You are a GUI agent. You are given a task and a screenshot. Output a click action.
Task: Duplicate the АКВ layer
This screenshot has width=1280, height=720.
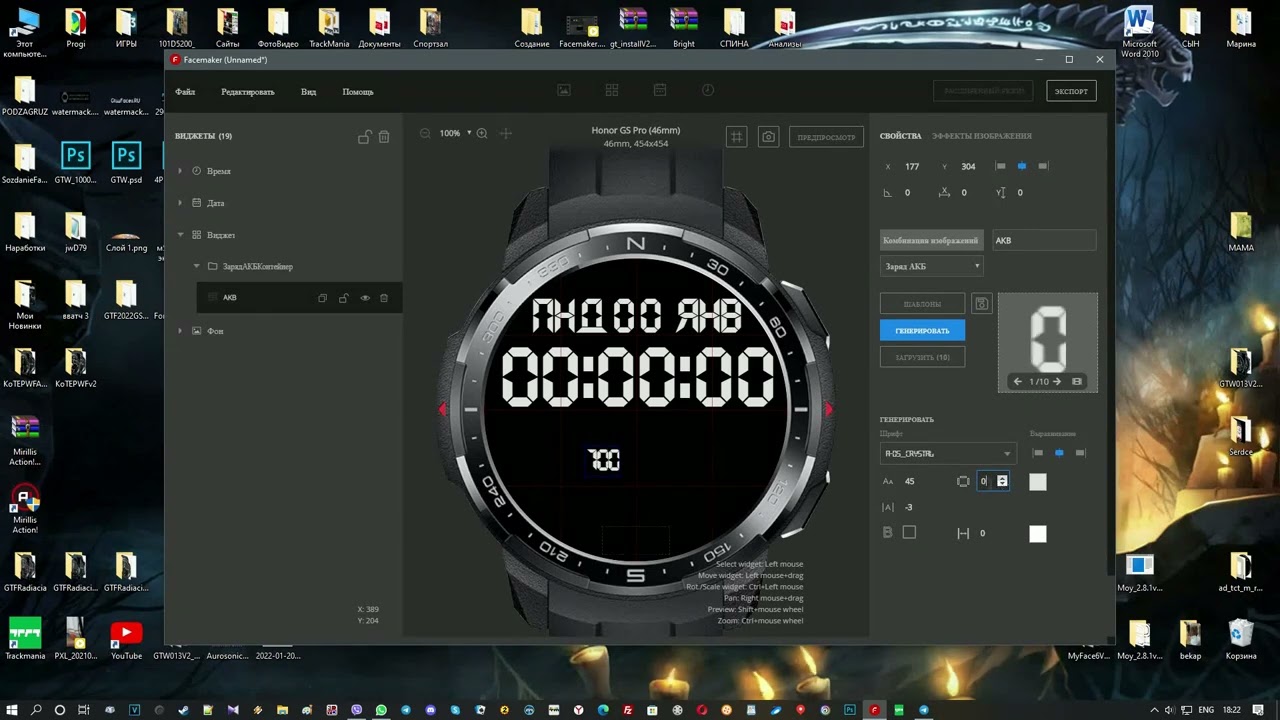click(322, 298)
